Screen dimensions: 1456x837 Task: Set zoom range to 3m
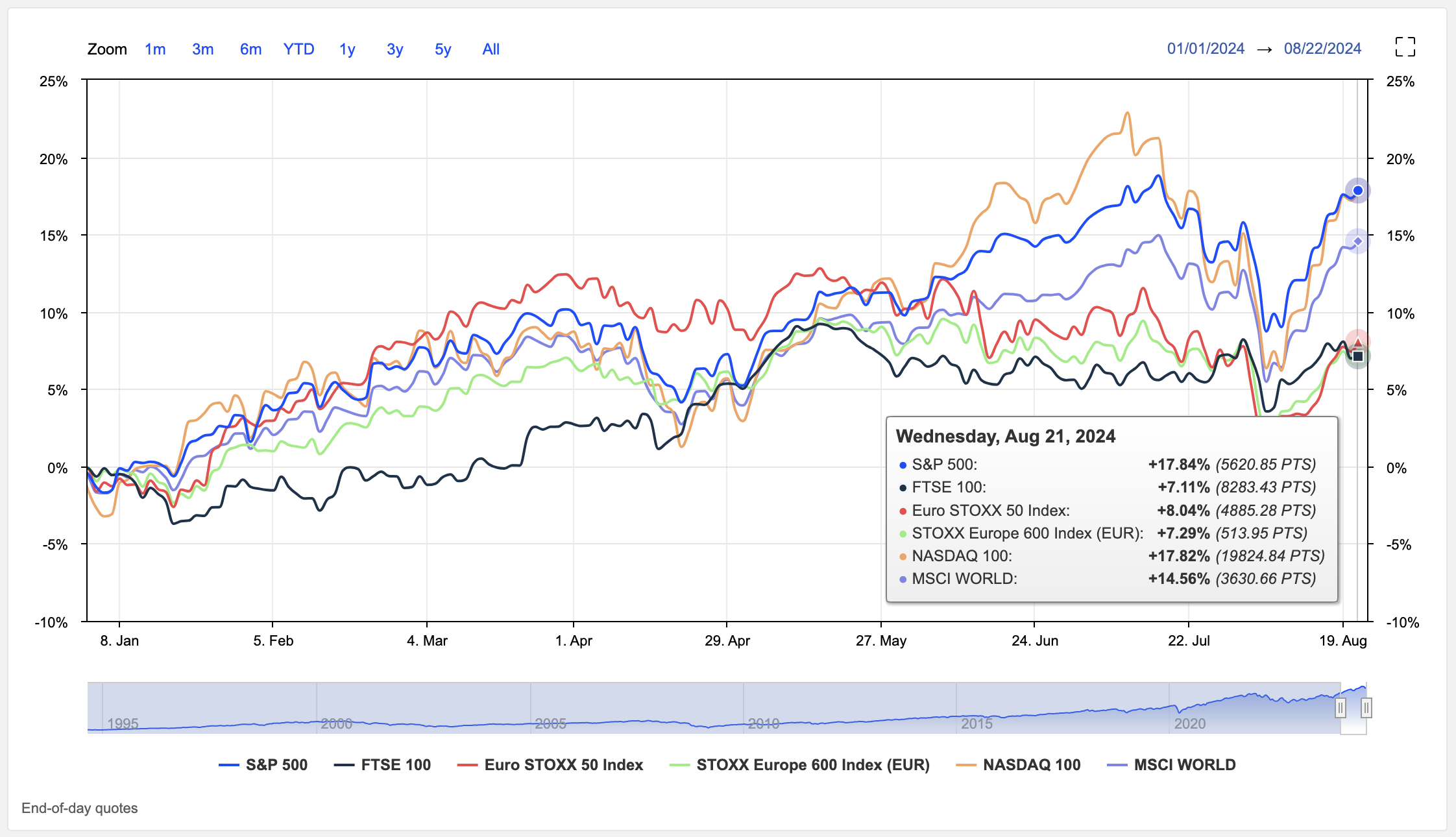[203, 49]
